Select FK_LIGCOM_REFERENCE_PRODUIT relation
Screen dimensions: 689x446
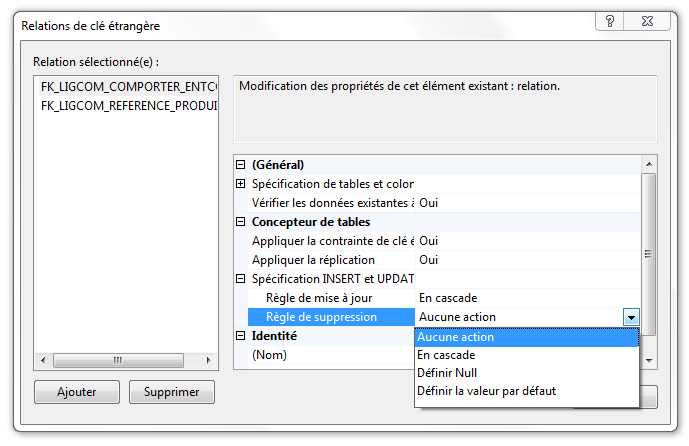pyautogui.click(x=128, y=105)
